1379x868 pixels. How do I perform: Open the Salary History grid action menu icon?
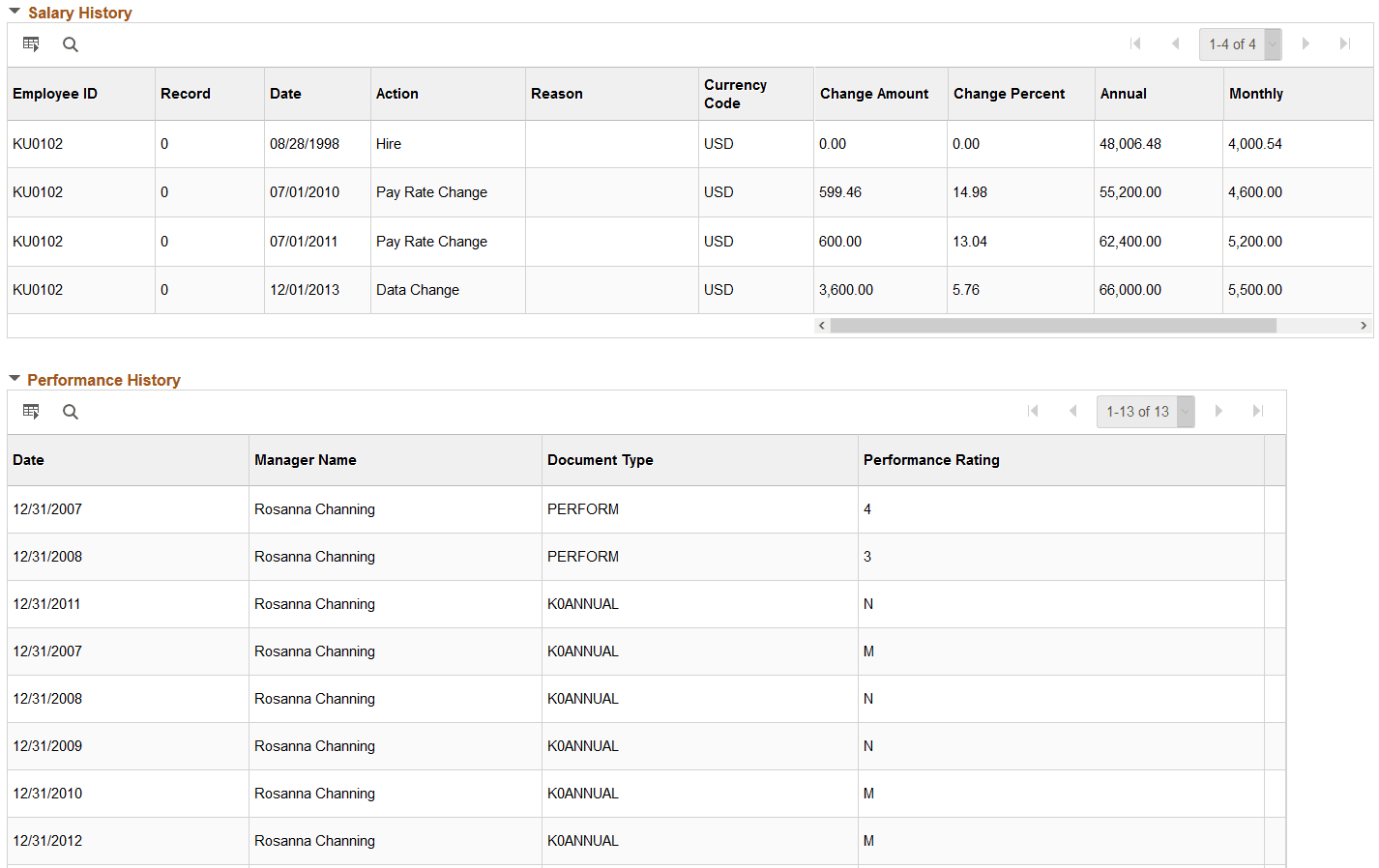tap(31, 43)
